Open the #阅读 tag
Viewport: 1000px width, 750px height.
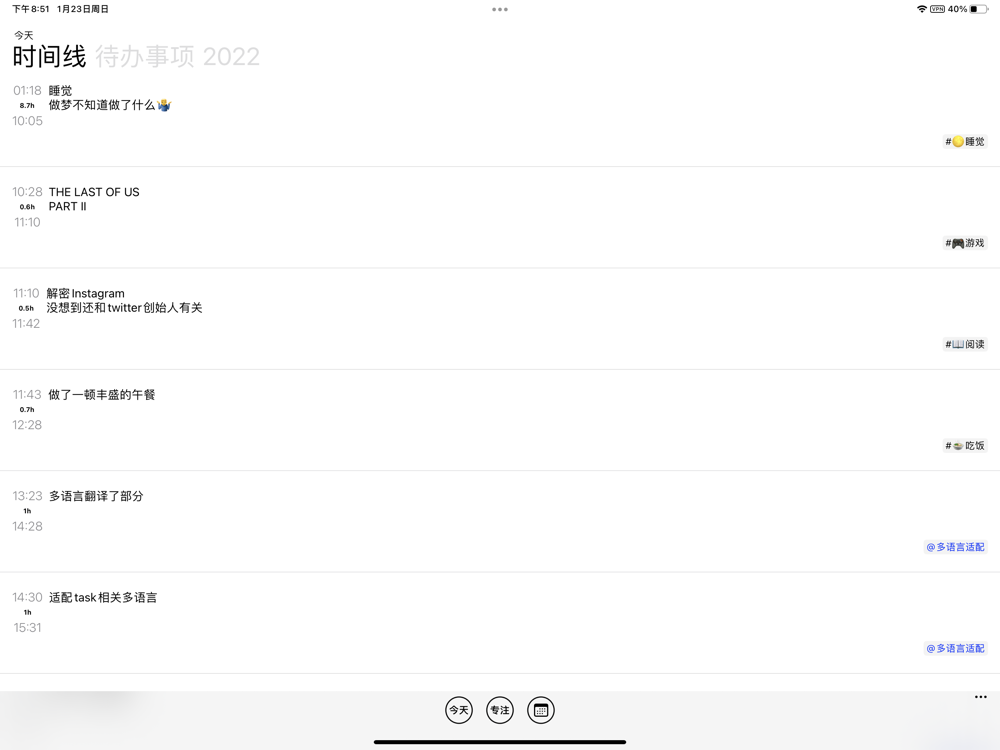(965, 344)
